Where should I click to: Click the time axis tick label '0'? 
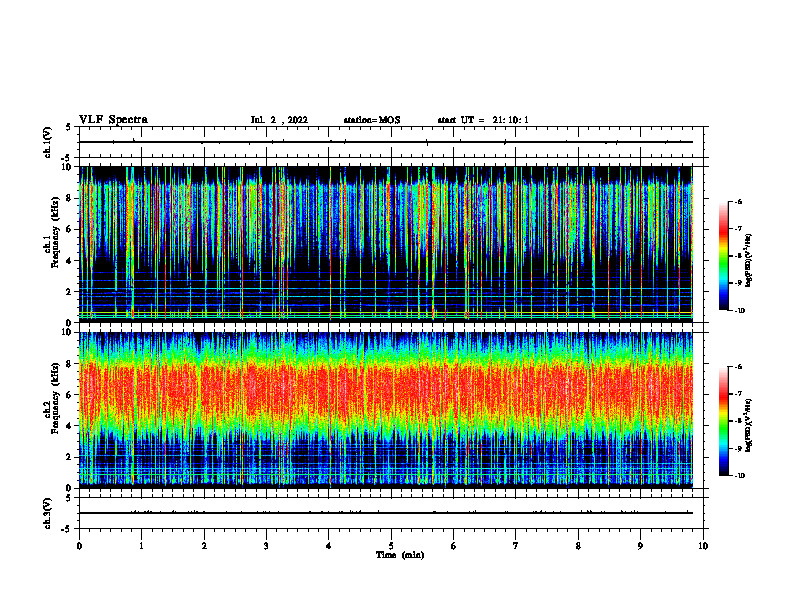79,546
